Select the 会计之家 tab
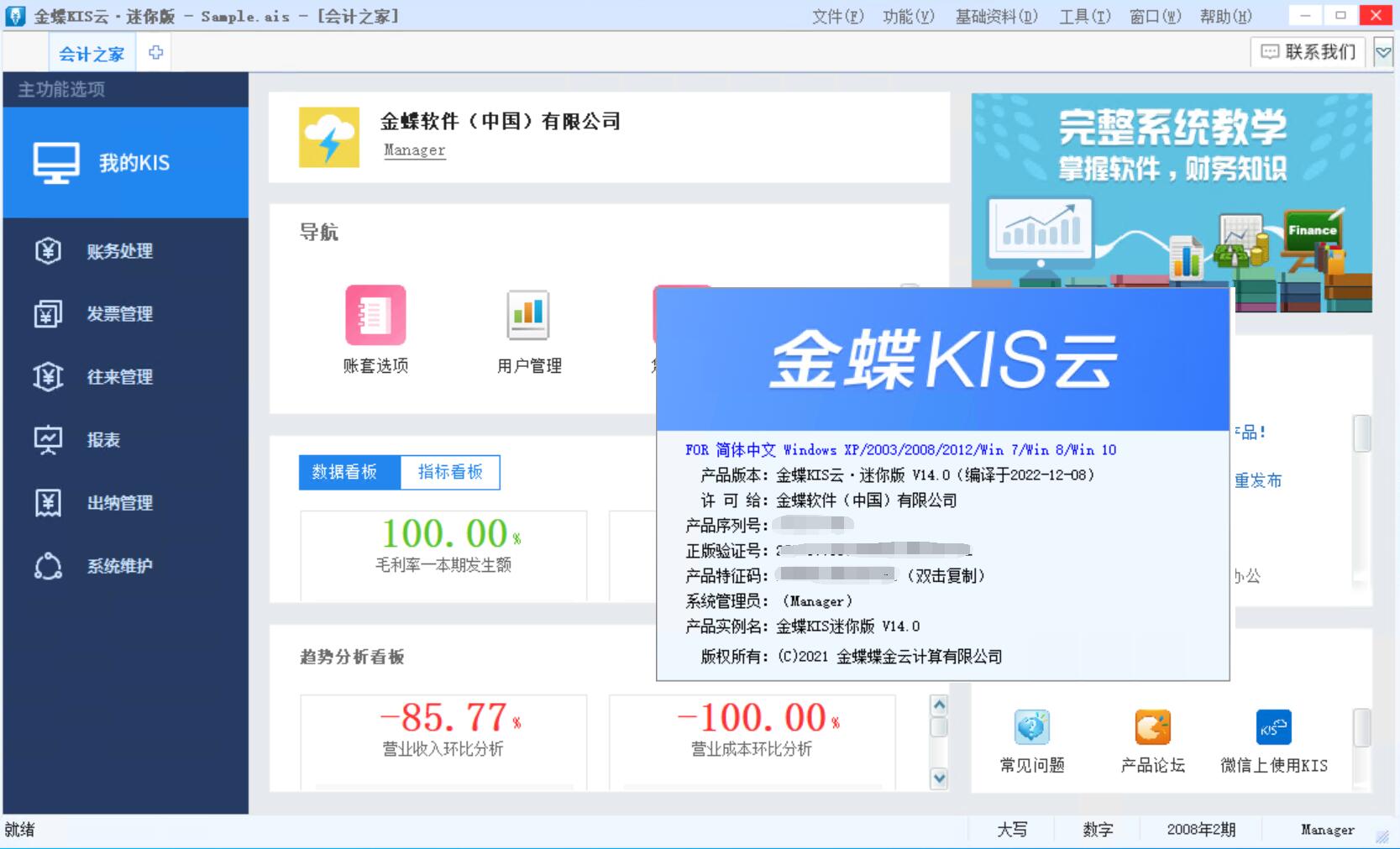This screenshot has height=849, width=1400. 92,55
